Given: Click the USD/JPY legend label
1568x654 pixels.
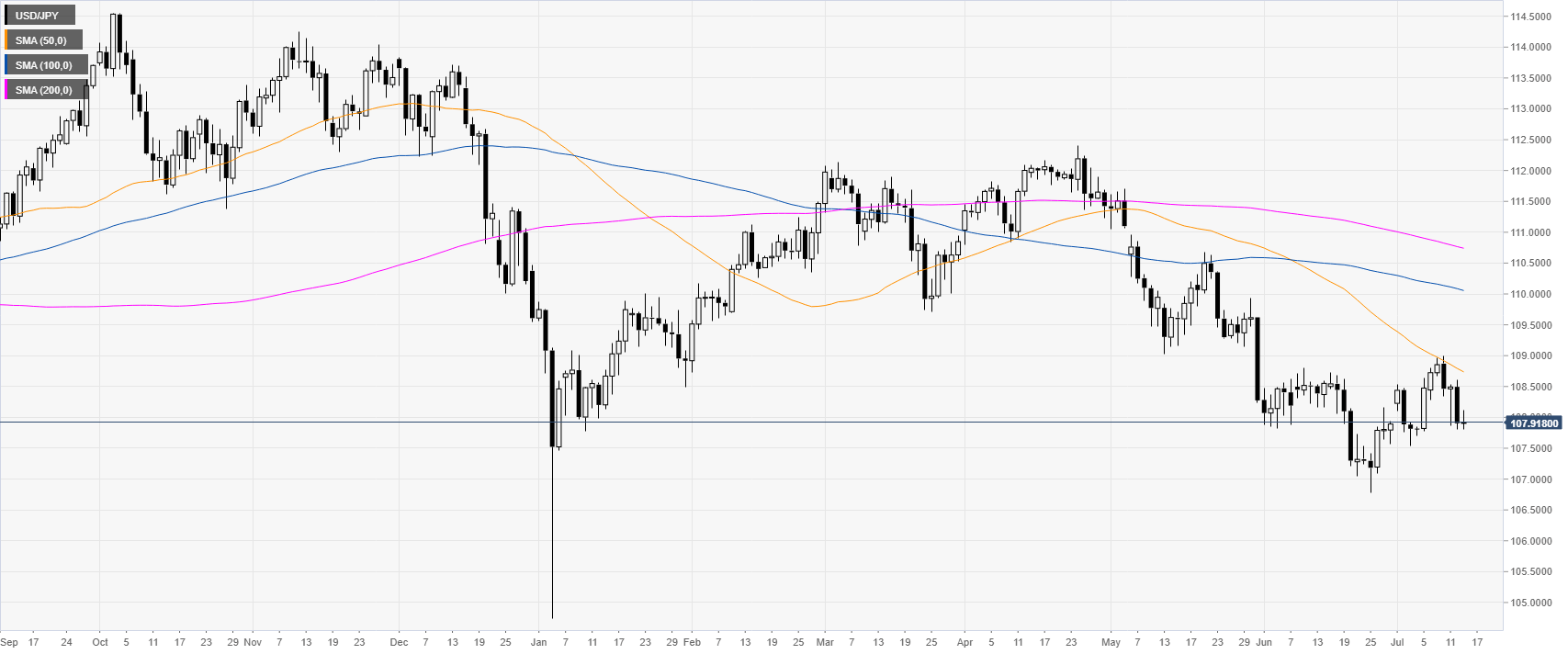Looking at the screenshot, I should [x=37, y=16].
